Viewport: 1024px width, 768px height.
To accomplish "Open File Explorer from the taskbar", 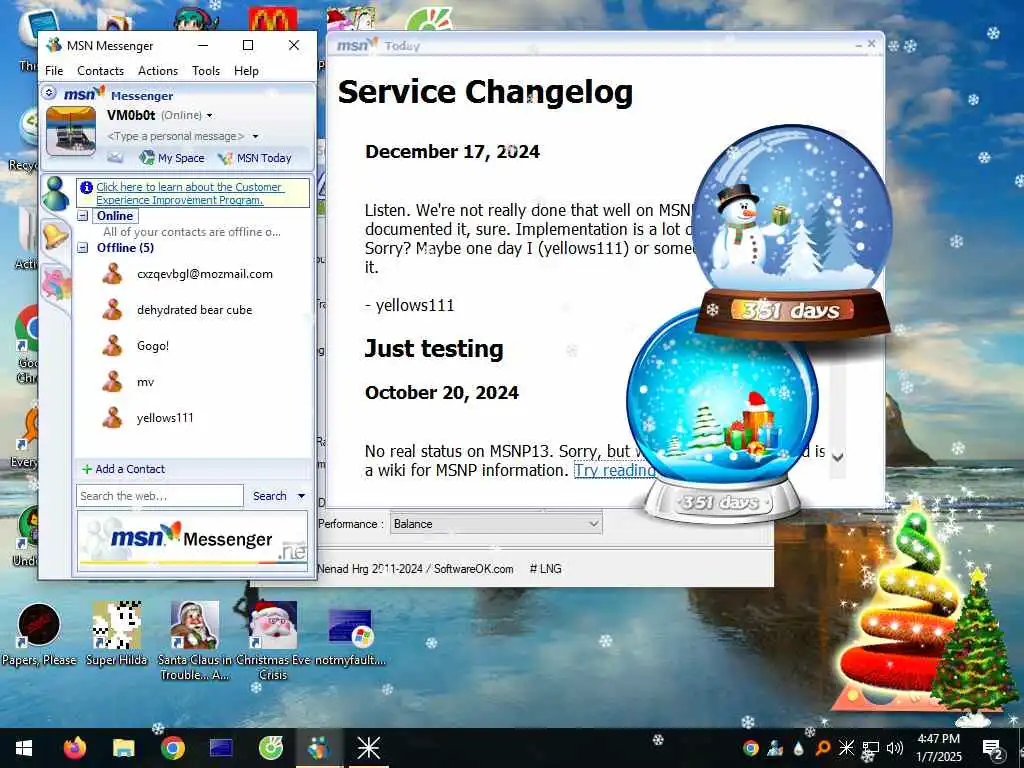I will pyautogui.click(x=123, y=748).
